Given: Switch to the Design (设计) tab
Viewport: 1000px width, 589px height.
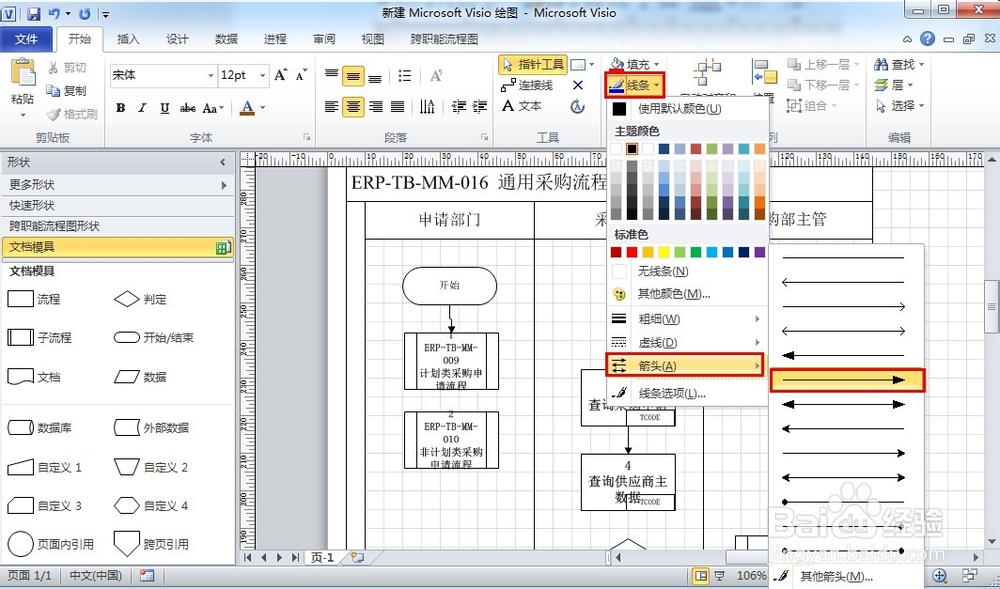Looking at the screenshot, I should pos(177,39).
